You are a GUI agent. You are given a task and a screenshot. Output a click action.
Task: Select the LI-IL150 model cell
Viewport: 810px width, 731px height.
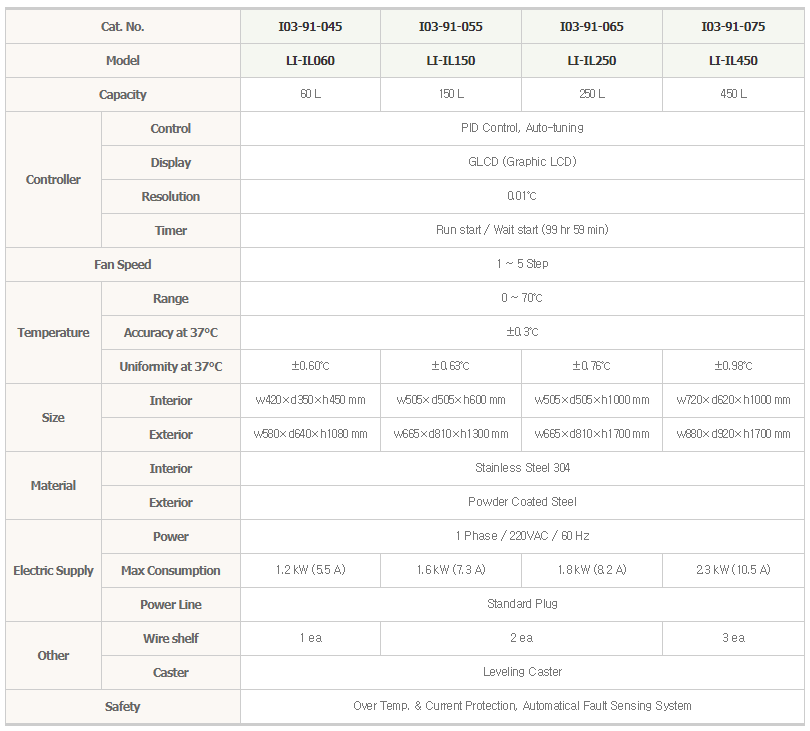point(450,60)
